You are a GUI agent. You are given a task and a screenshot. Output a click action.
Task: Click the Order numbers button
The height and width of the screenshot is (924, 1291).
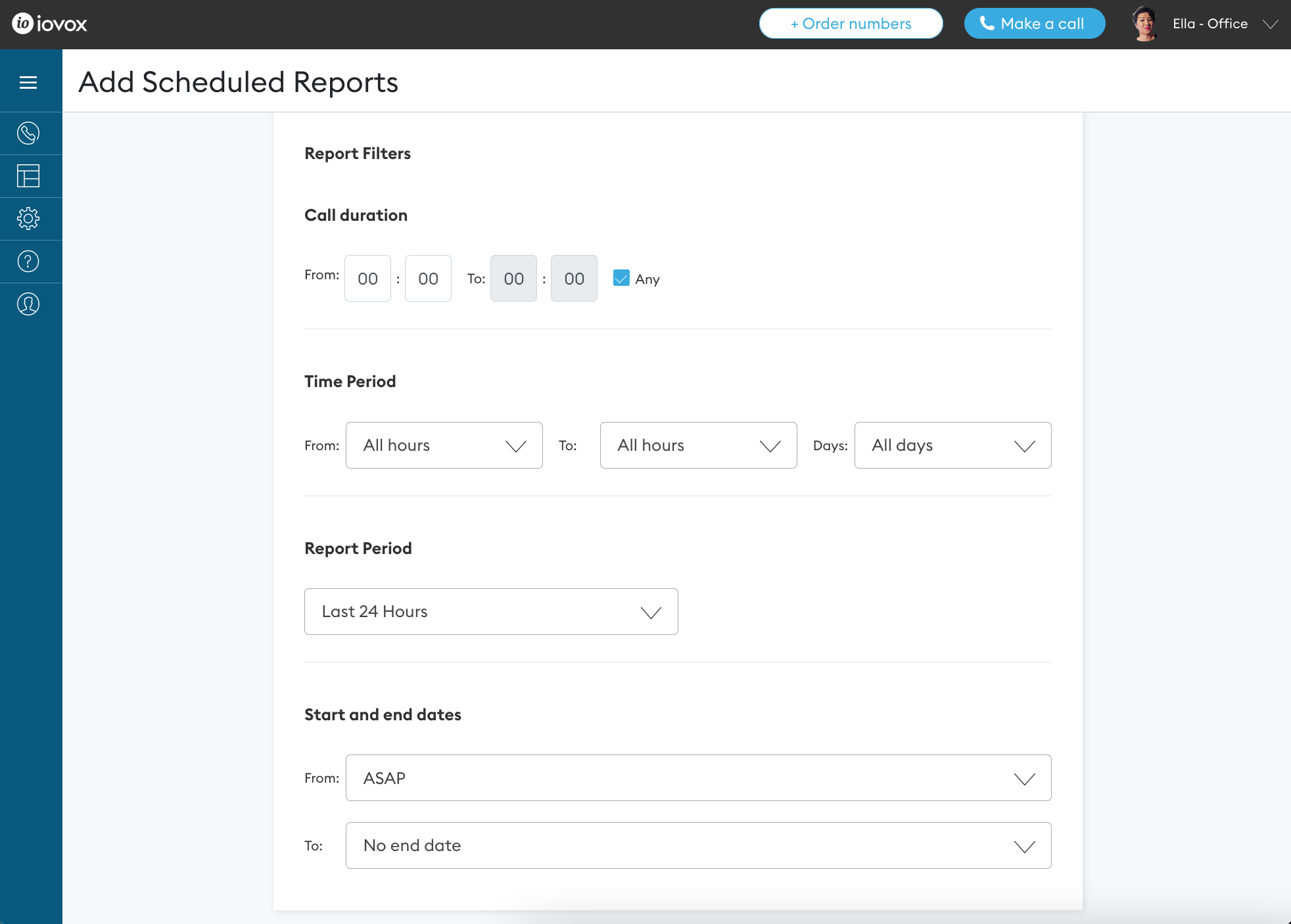point(851,24)
